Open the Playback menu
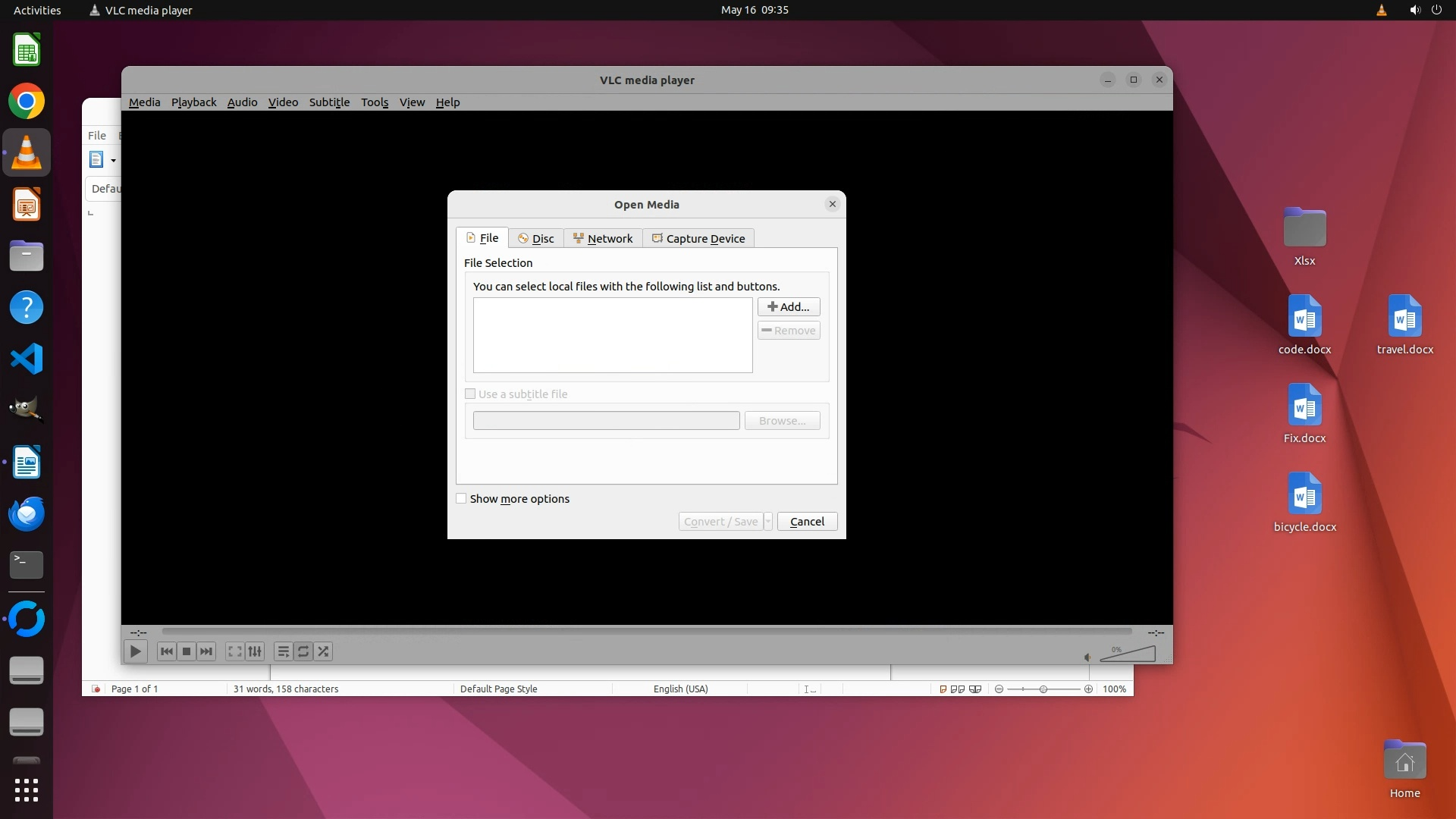Image resolution: width=1456 pixels, height=819 pixels. click(193, 102)
